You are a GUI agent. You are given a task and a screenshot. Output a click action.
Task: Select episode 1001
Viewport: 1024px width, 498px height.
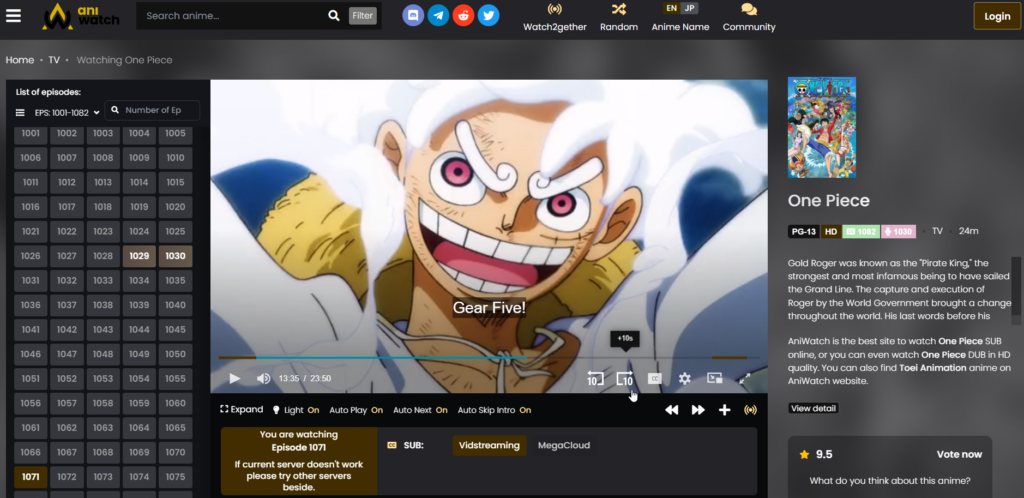pos(31,133)
